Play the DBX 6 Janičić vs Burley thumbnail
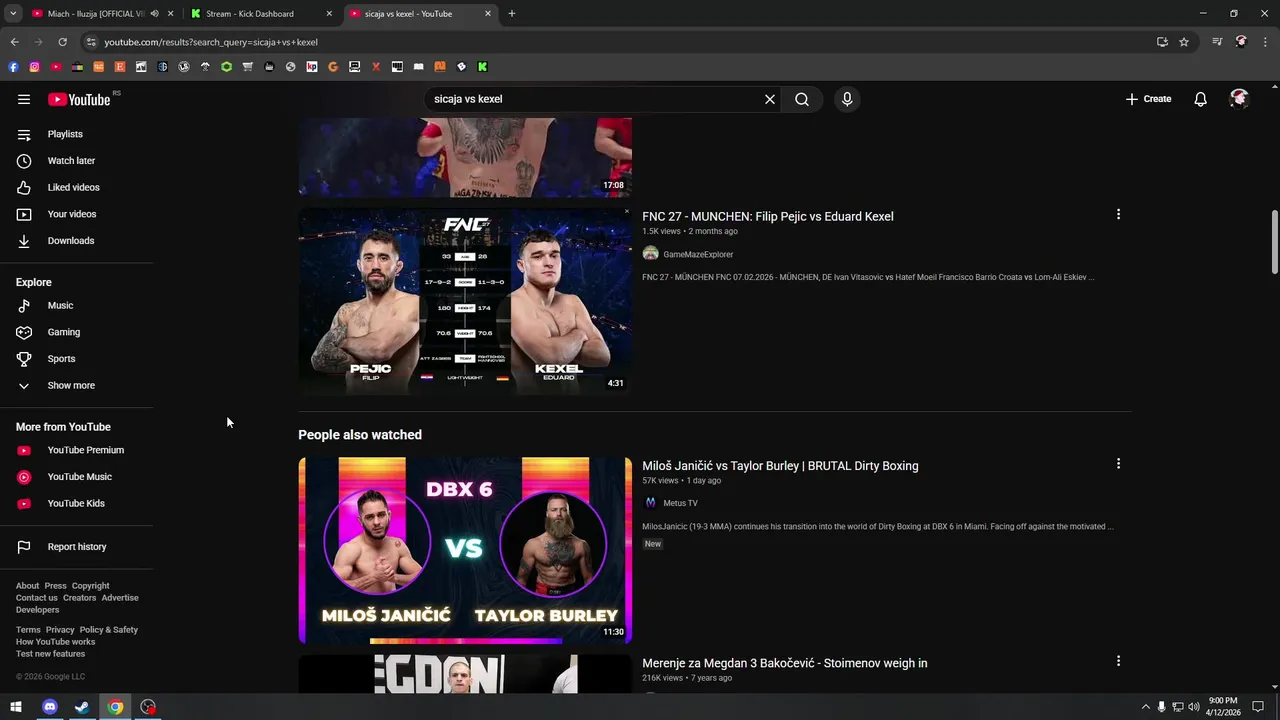This screenshot has height=720, width=1280. tap(465, 550)
